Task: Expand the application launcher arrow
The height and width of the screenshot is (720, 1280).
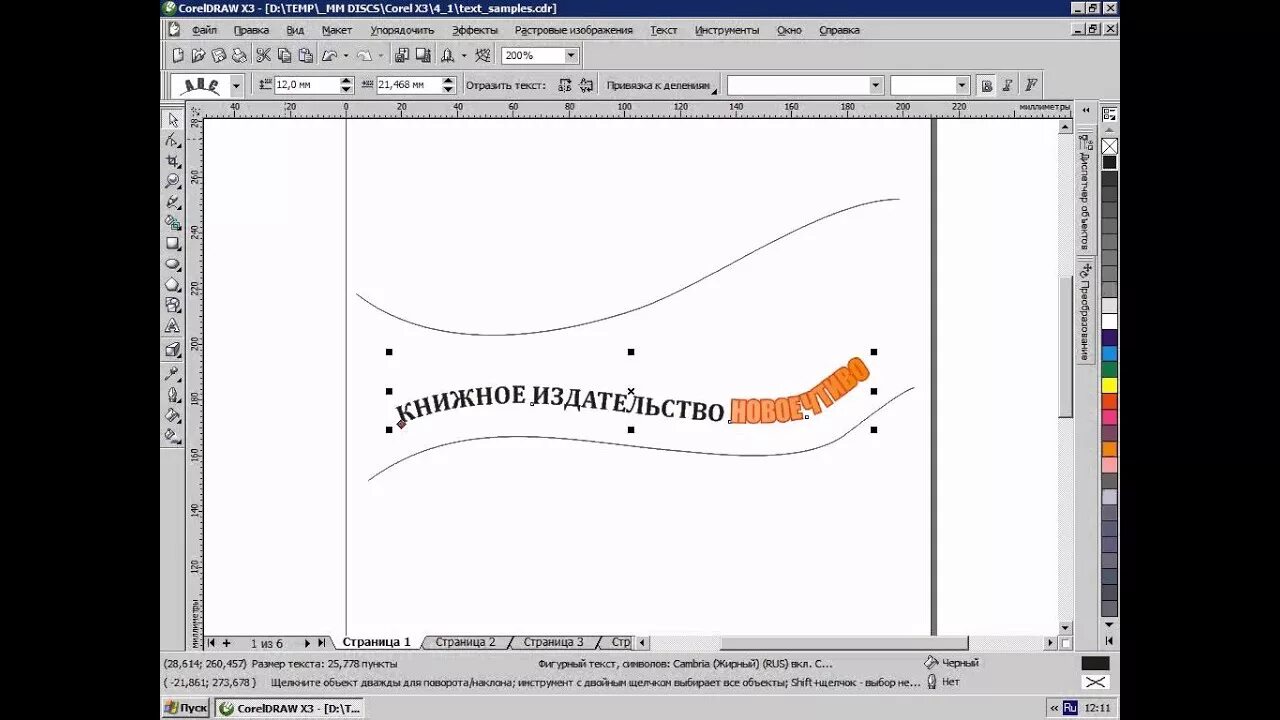Action: [464, 55]
